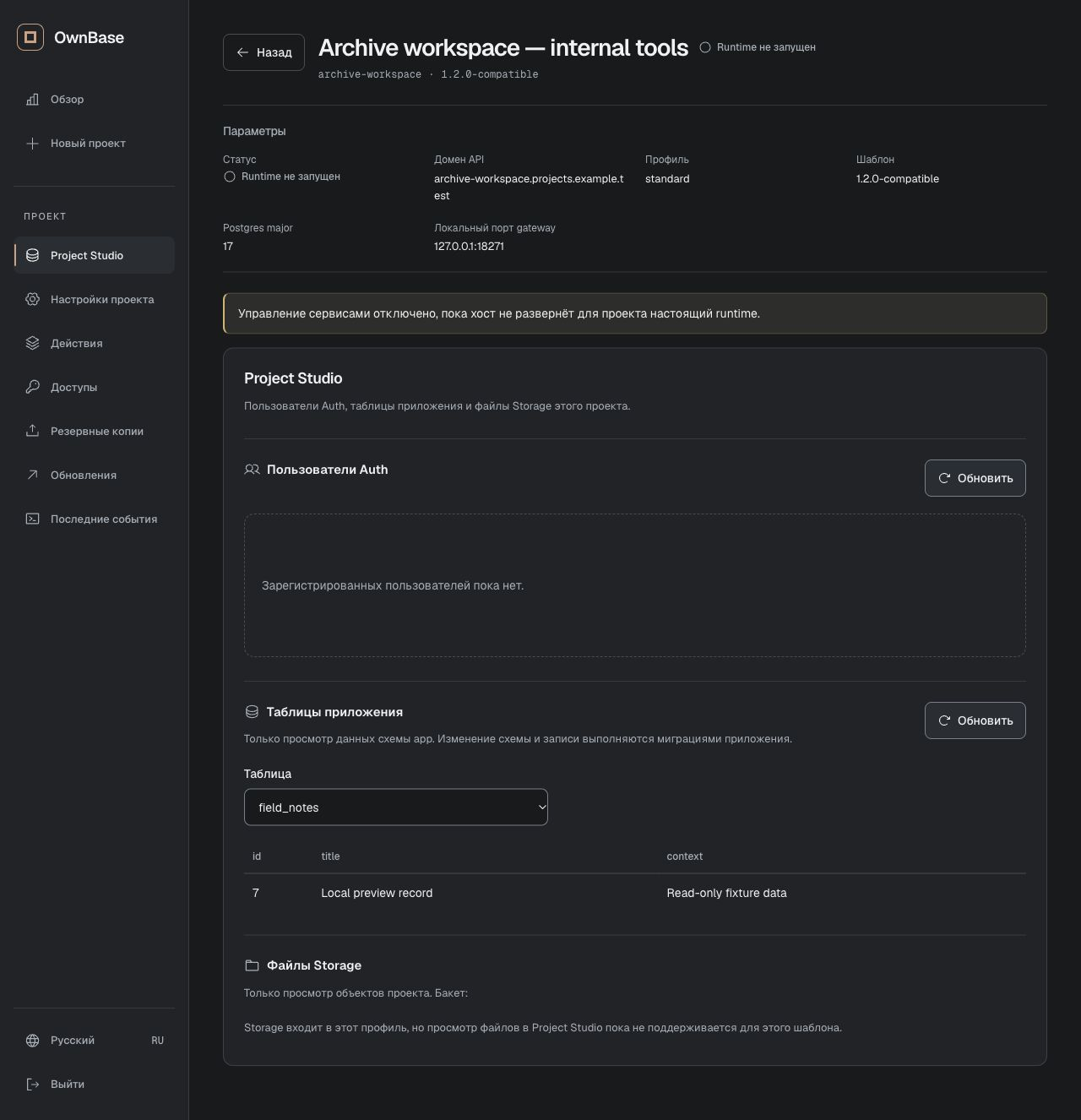Click the key icon for Доступы

pos(32,387)
